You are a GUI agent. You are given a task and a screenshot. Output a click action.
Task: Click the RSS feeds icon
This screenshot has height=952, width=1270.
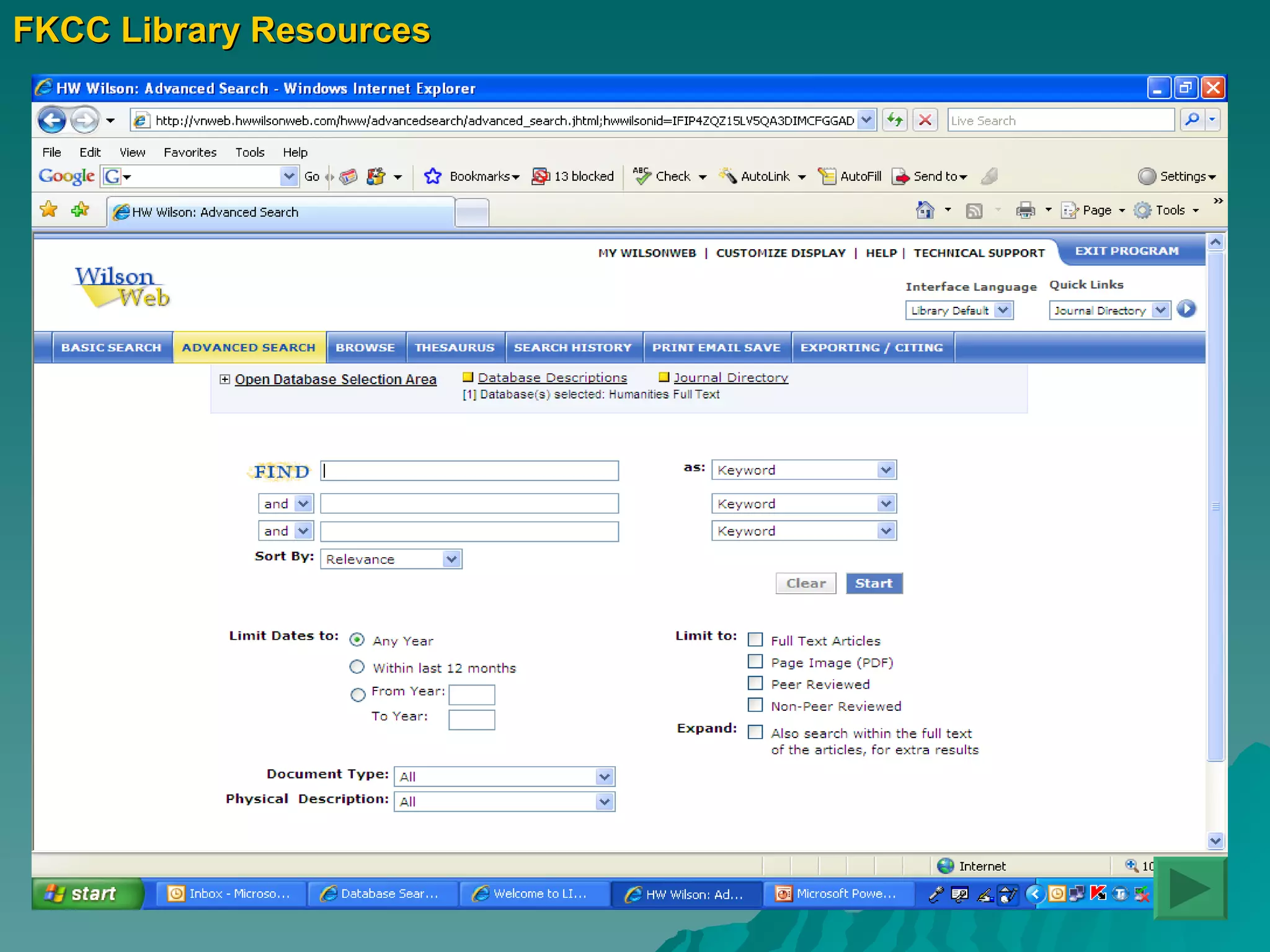(974, 211)
